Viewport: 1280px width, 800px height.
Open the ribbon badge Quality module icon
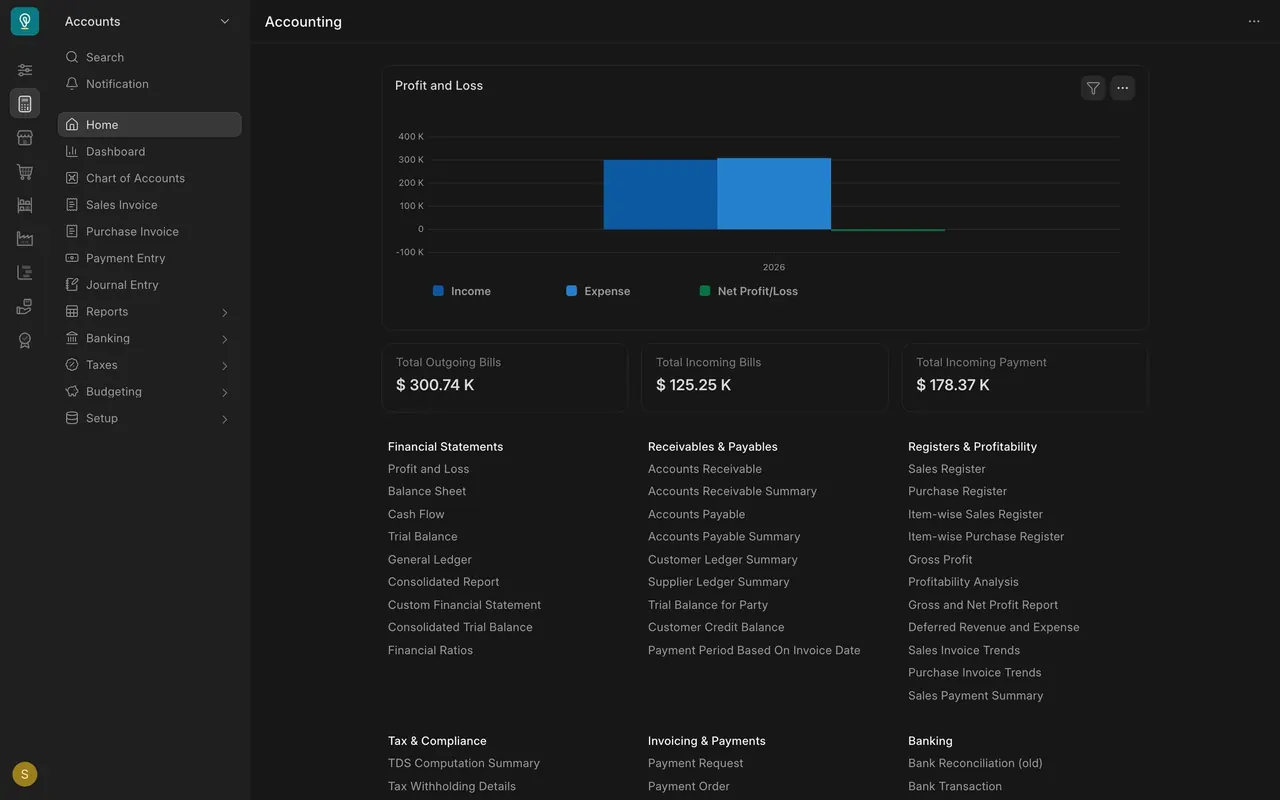point(25,341)
